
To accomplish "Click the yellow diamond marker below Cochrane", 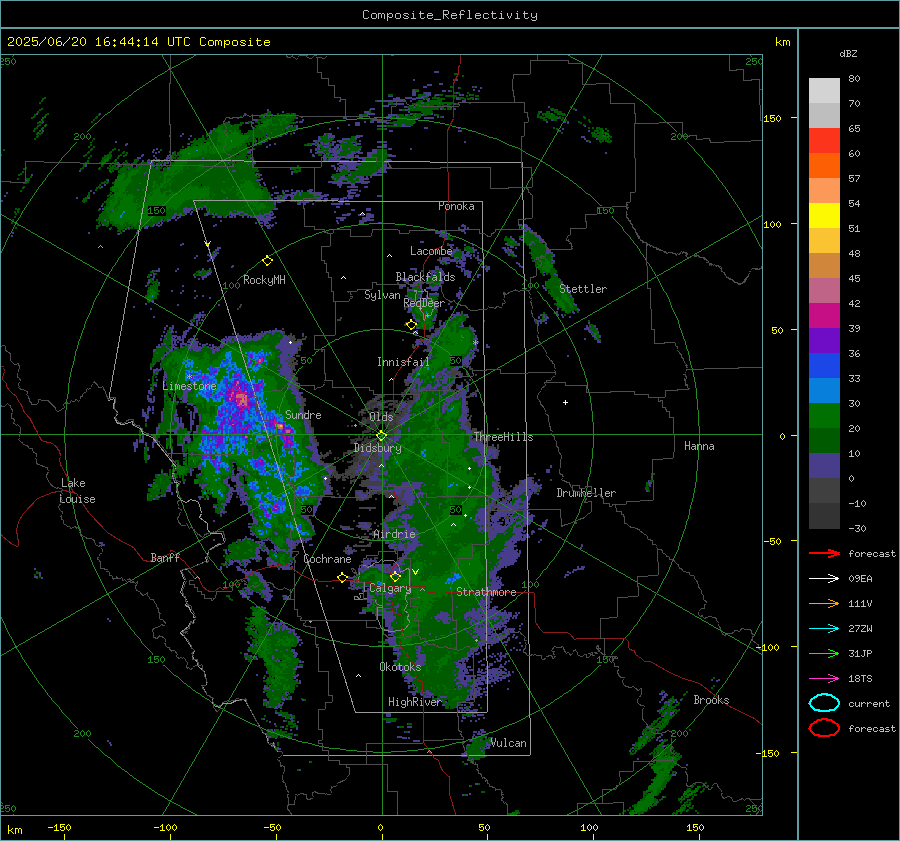I will point(342,578).
